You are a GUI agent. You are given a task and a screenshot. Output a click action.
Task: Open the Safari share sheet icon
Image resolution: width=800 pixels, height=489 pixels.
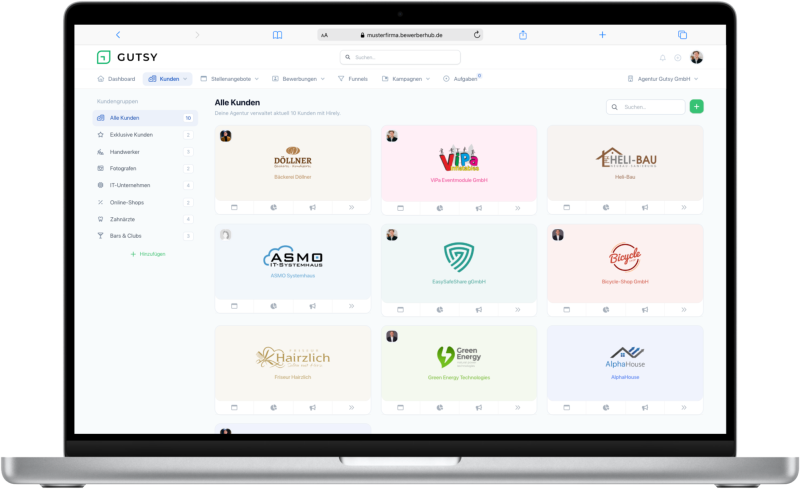click(x=522, y=35)
